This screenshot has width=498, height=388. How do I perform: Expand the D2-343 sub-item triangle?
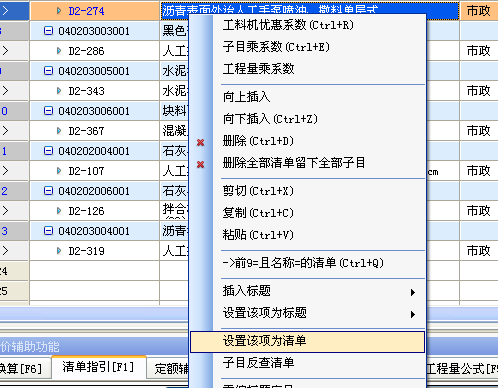tap(59, 91)
